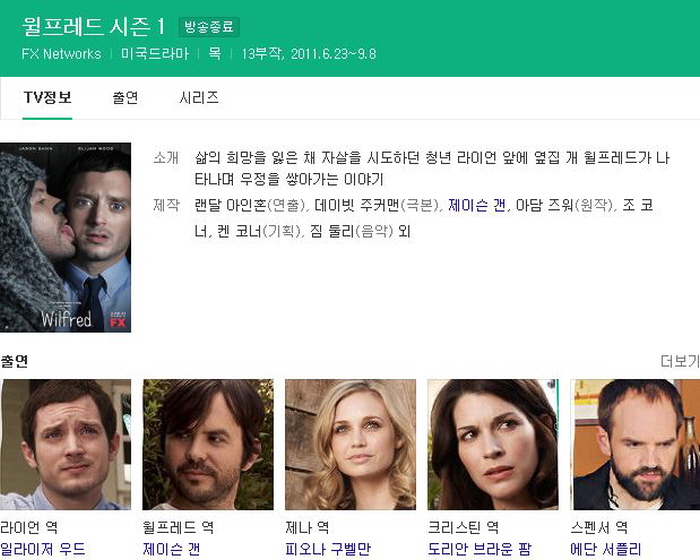Open 제이슨 갠 cast name link

(171, 549)
